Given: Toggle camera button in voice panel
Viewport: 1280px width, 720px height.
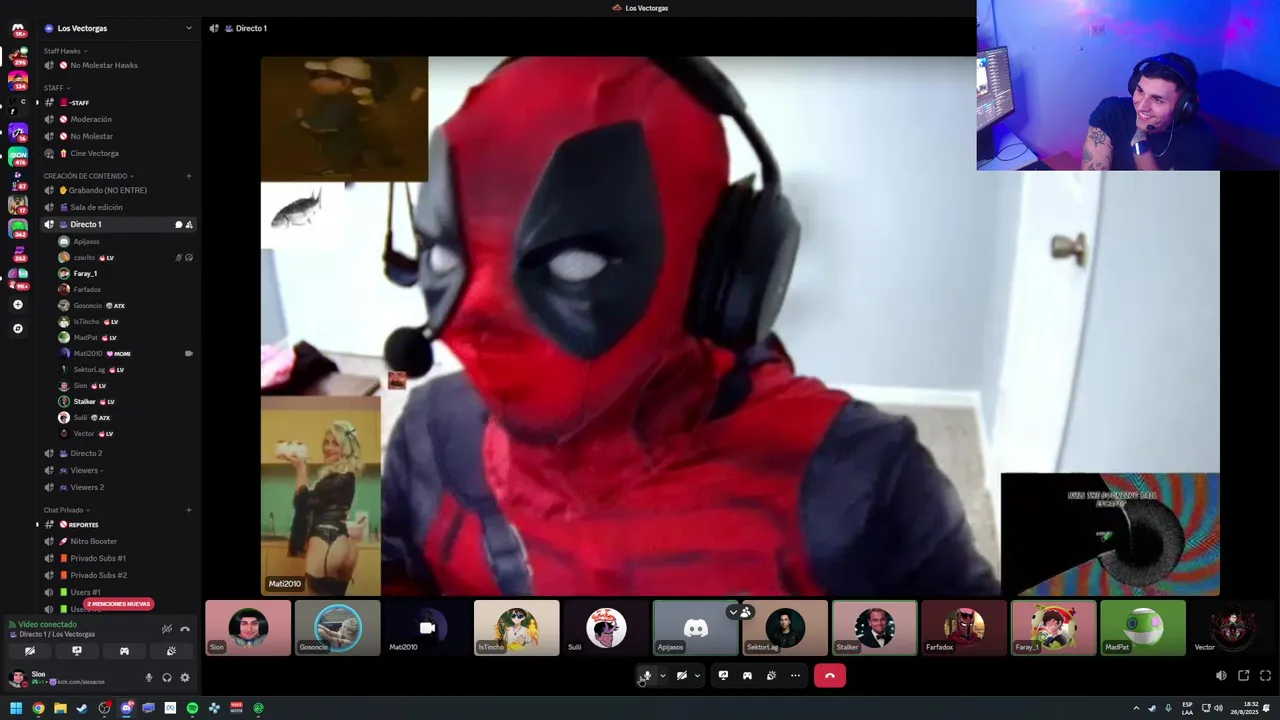Looking at the screenshot, I should click(x=30, y=651).
